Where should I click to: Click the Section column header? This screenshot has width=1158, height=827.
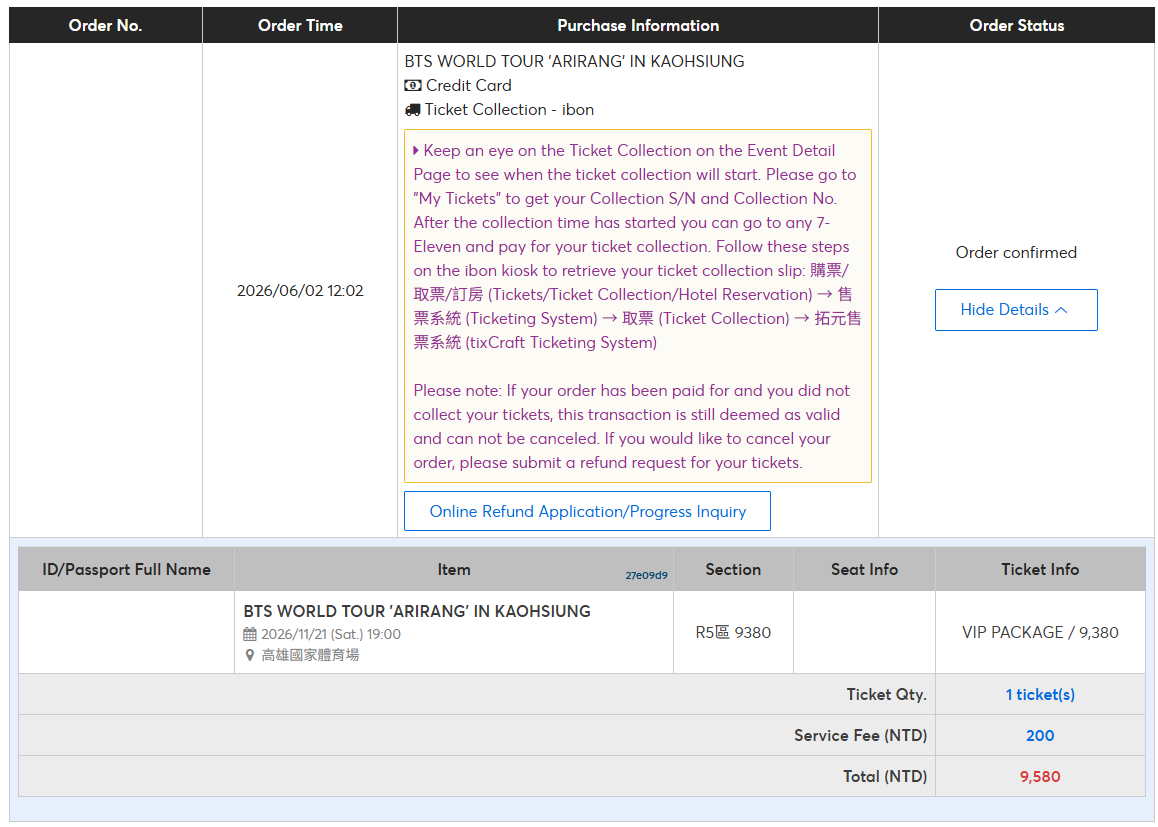(x=733, y=569)
